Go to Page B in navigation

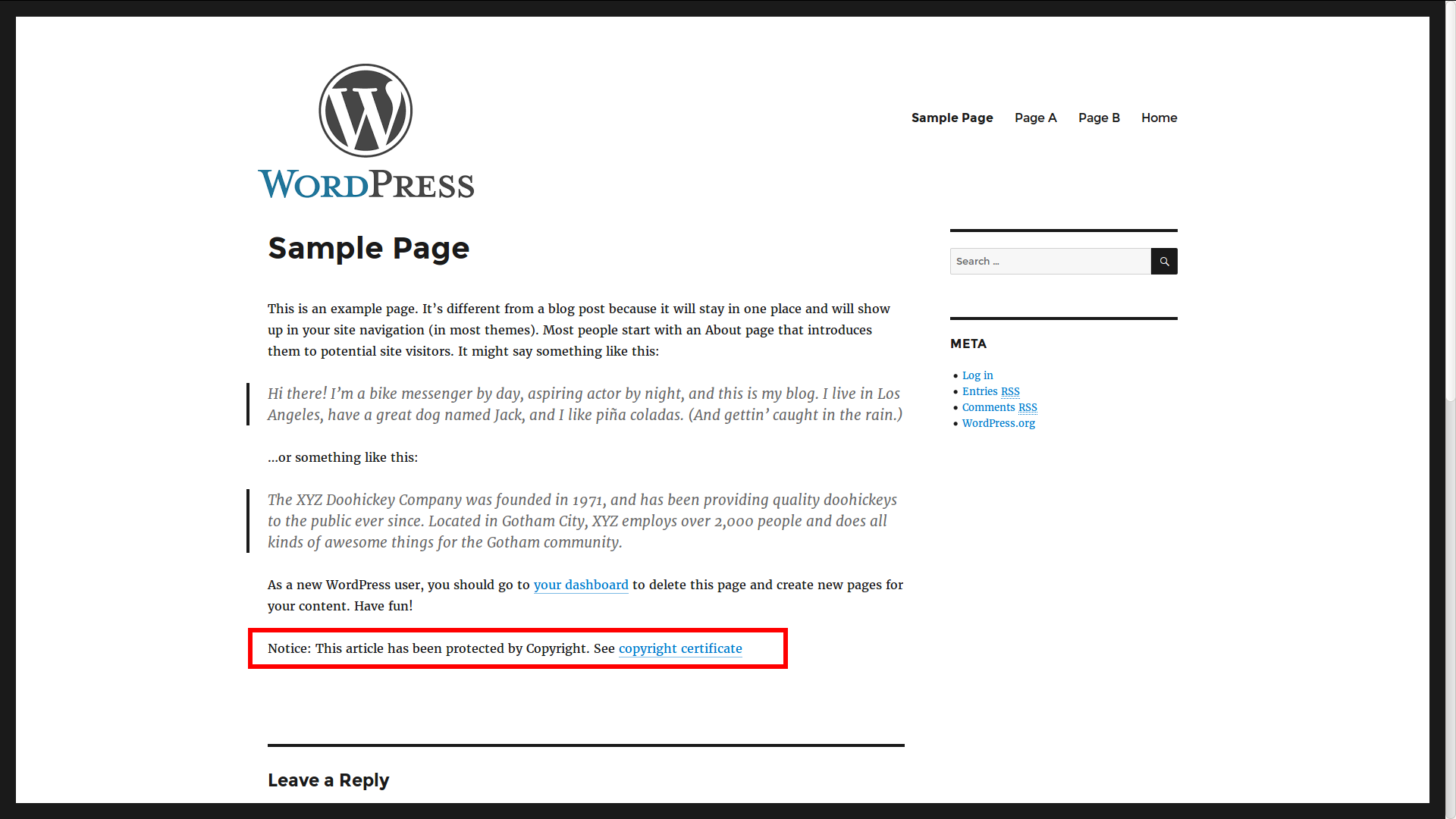(1099, 118)
